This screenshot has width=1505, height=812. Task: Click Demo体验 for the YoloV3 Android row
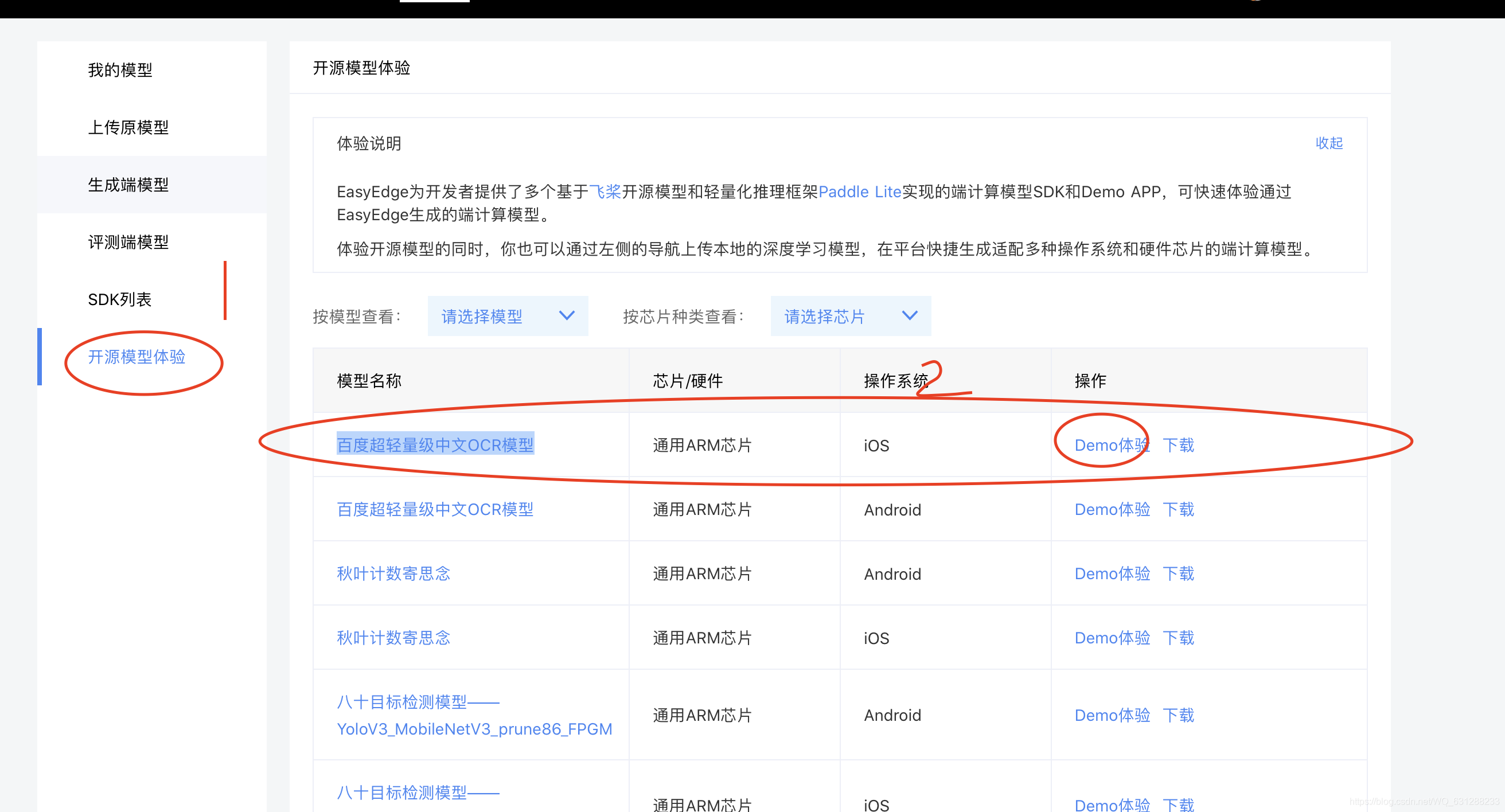coord(1111,715)
